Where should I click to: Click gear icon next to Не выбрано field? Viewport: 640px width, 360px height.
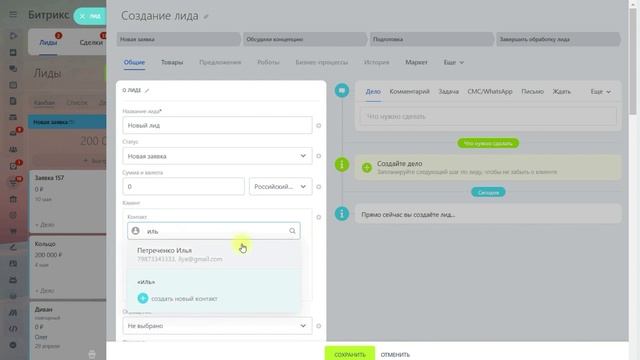pos(319,326)
